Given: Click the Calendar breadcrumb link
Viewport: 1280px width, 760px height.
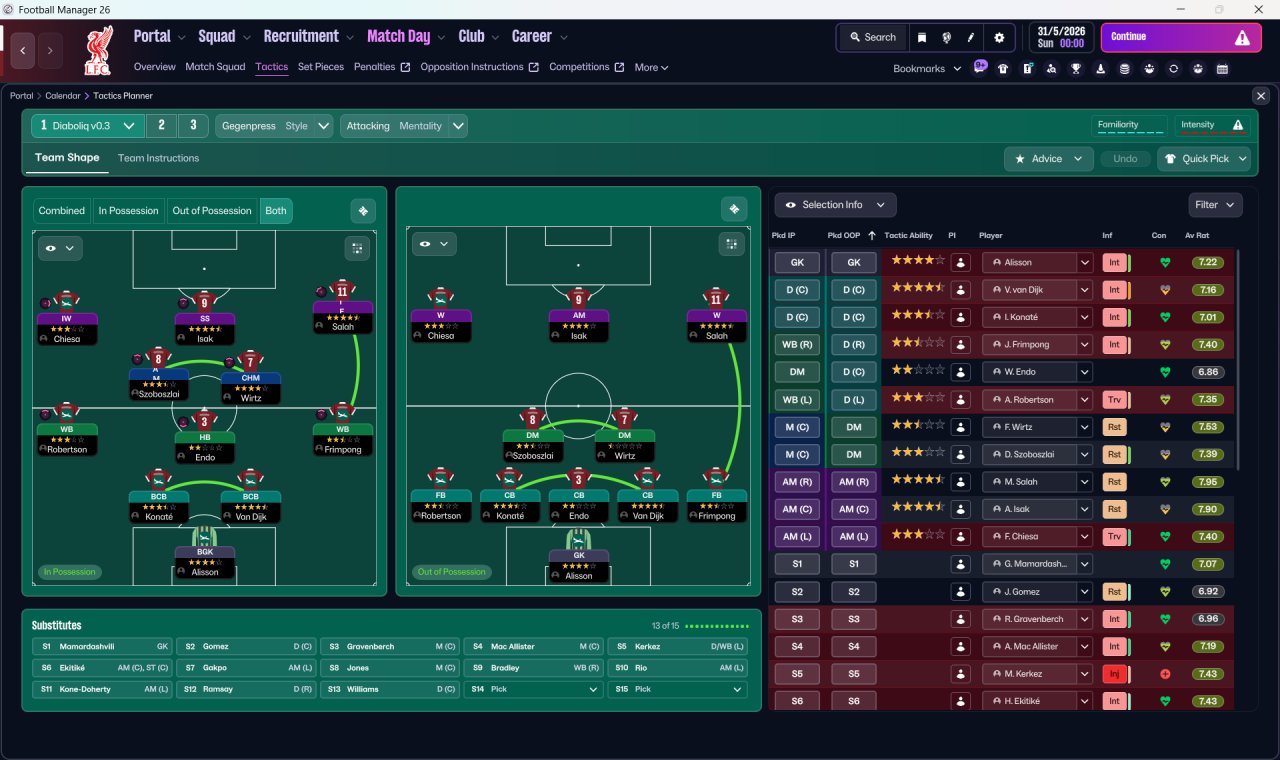Looking at the screenshot, I should (62, 96).
